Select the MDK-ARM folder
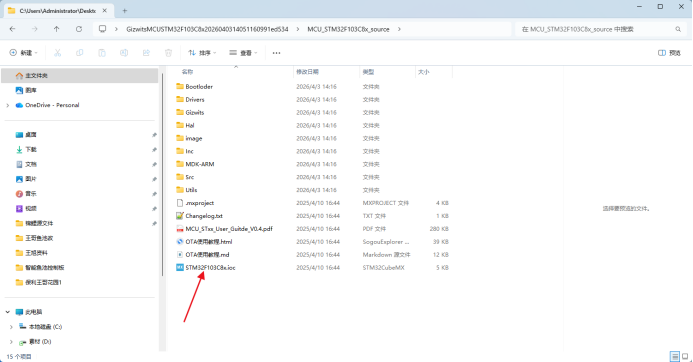 tap(195, 164)
